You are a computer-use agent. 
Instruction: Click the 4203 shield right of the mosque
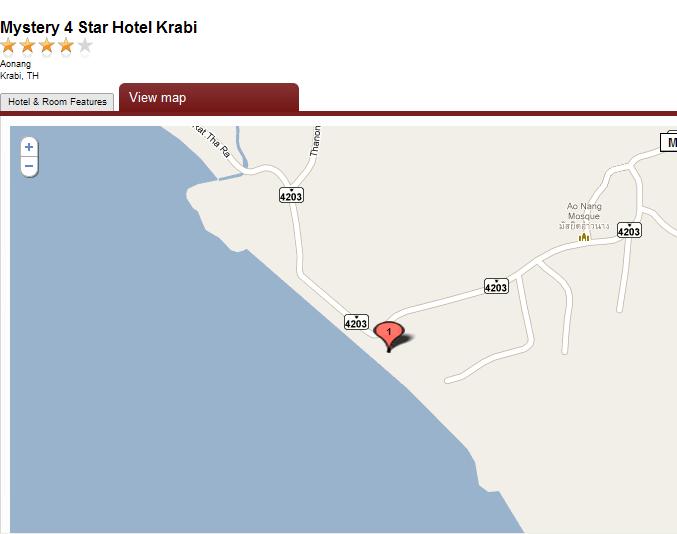pyautogui.click(x=629, y=231)
